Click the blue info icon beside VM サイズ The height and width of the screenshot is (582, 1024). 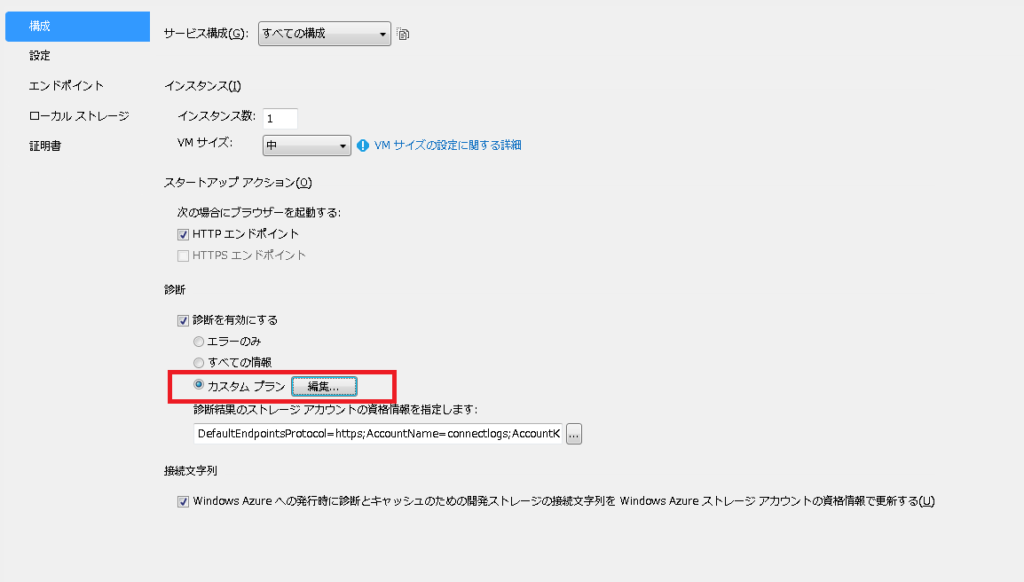[362, 146]
